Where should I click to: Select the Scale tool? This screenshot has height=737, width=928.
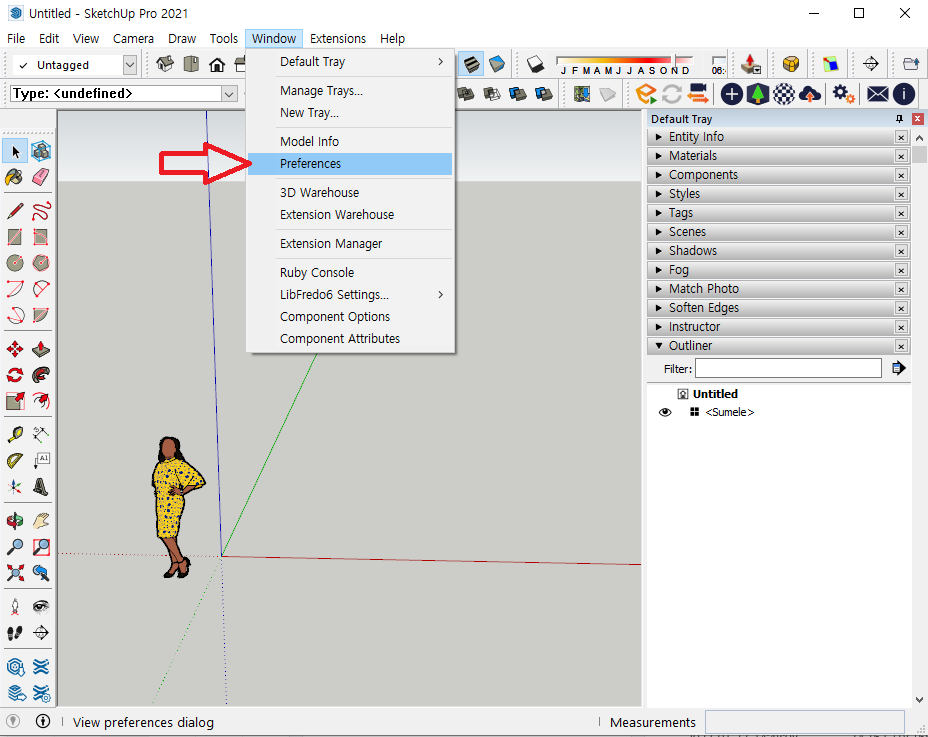[x=15, y=401]
